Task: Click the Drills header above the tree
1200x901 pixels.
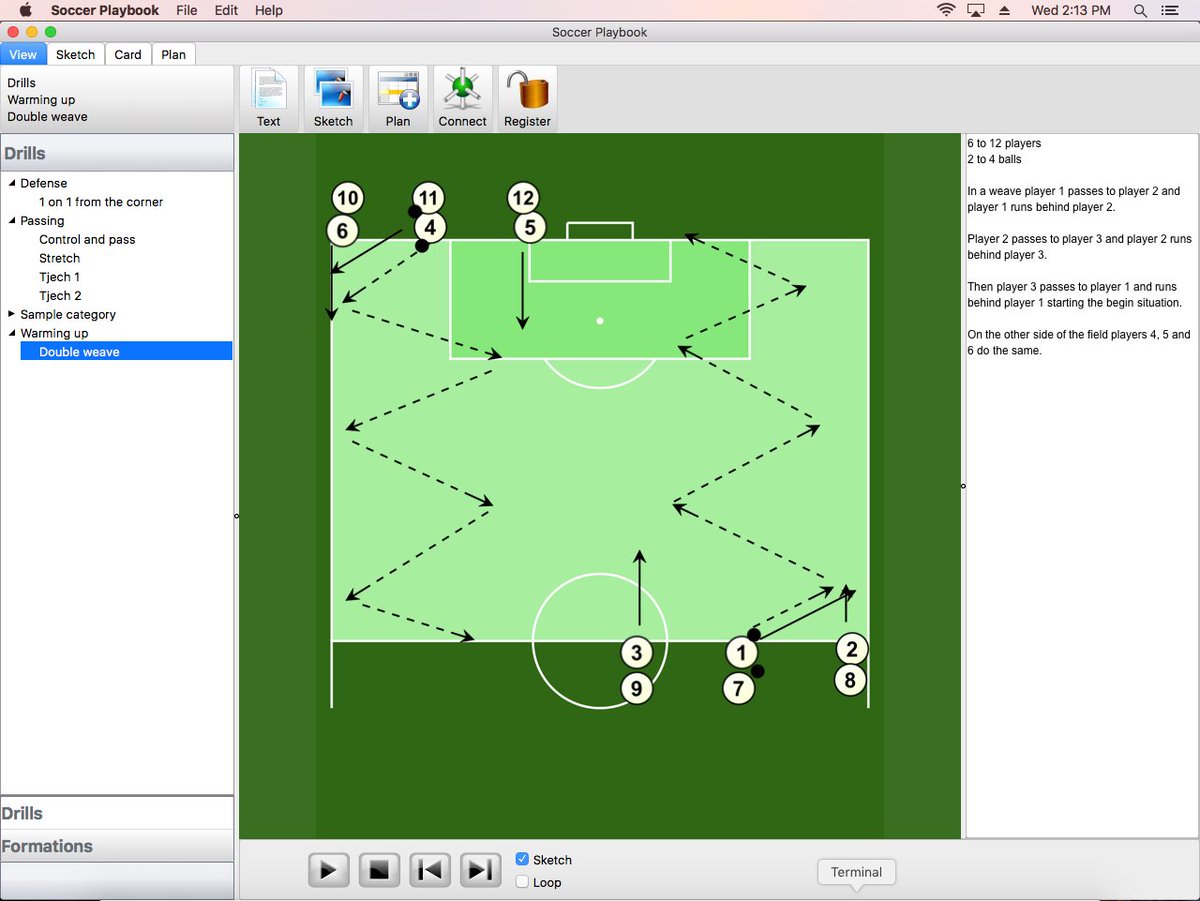Action: 117,153
